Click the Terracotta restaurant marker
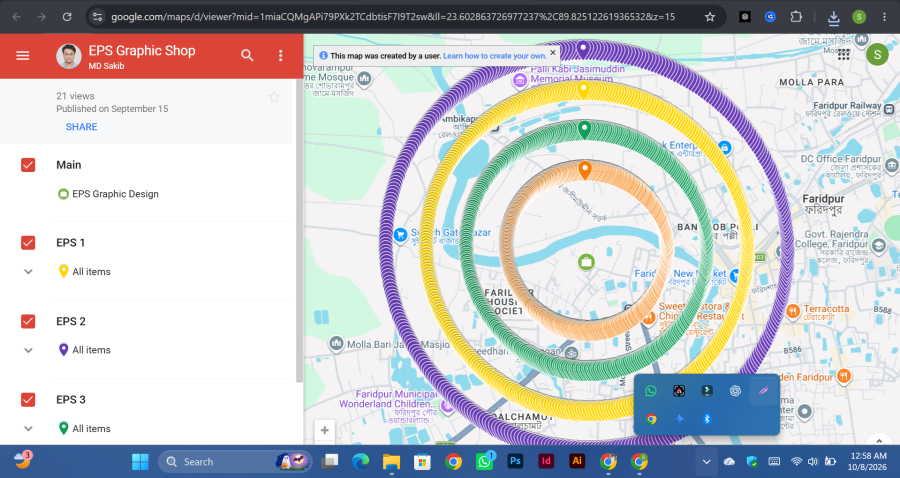 793,311
